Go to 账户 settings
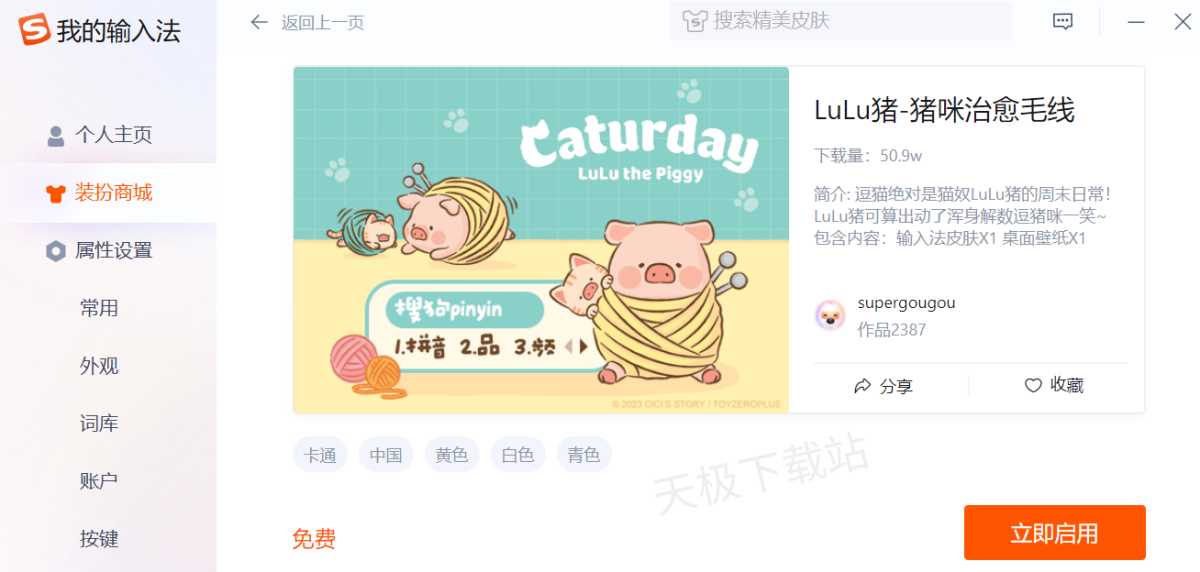 pyautogui.click(x=100, y=481)
